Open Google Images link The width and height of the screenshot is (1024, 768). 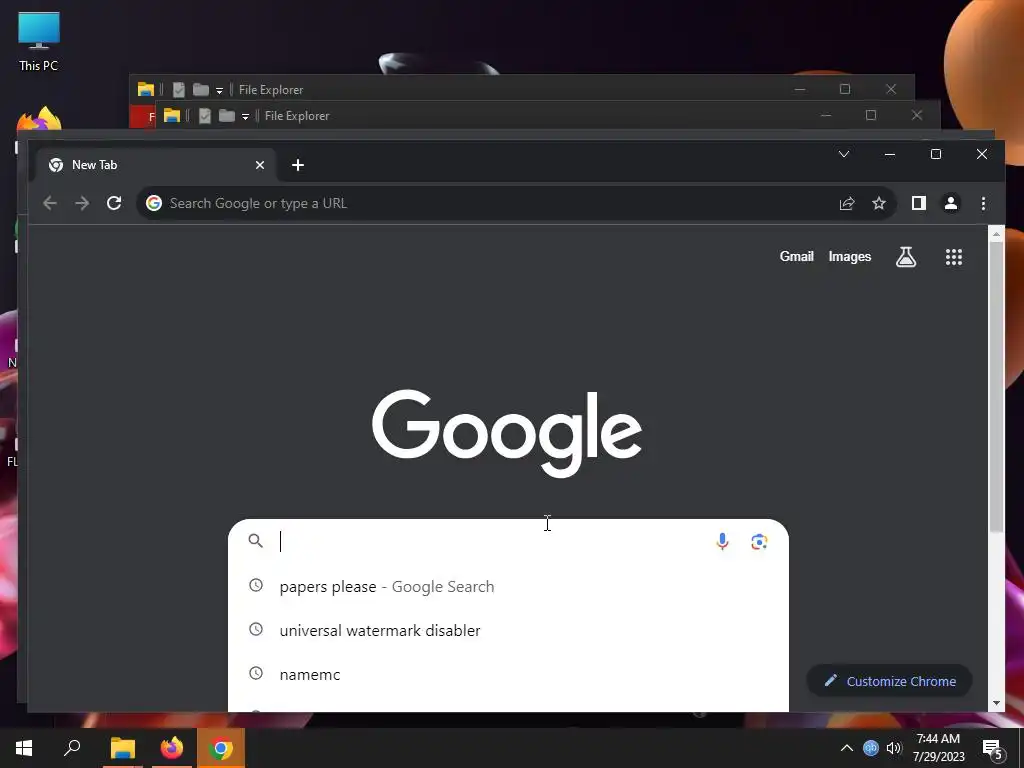coord(850,257)
